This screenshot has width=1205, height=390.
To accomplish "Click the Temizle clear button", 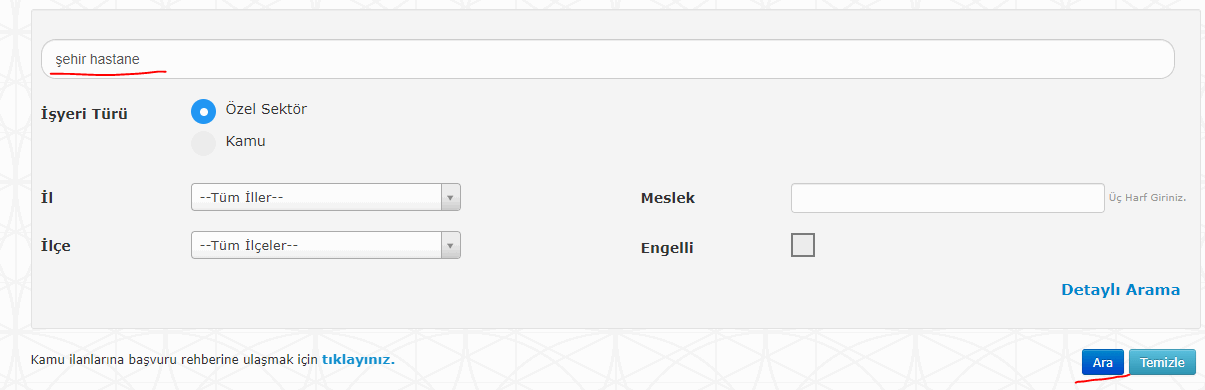I will click(x=1162, y=362).
